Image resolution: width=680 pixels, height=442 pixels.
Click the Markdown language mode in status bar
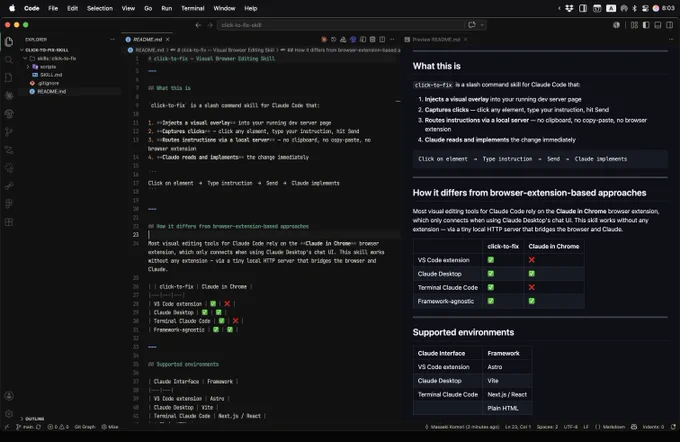pos(614,427)
